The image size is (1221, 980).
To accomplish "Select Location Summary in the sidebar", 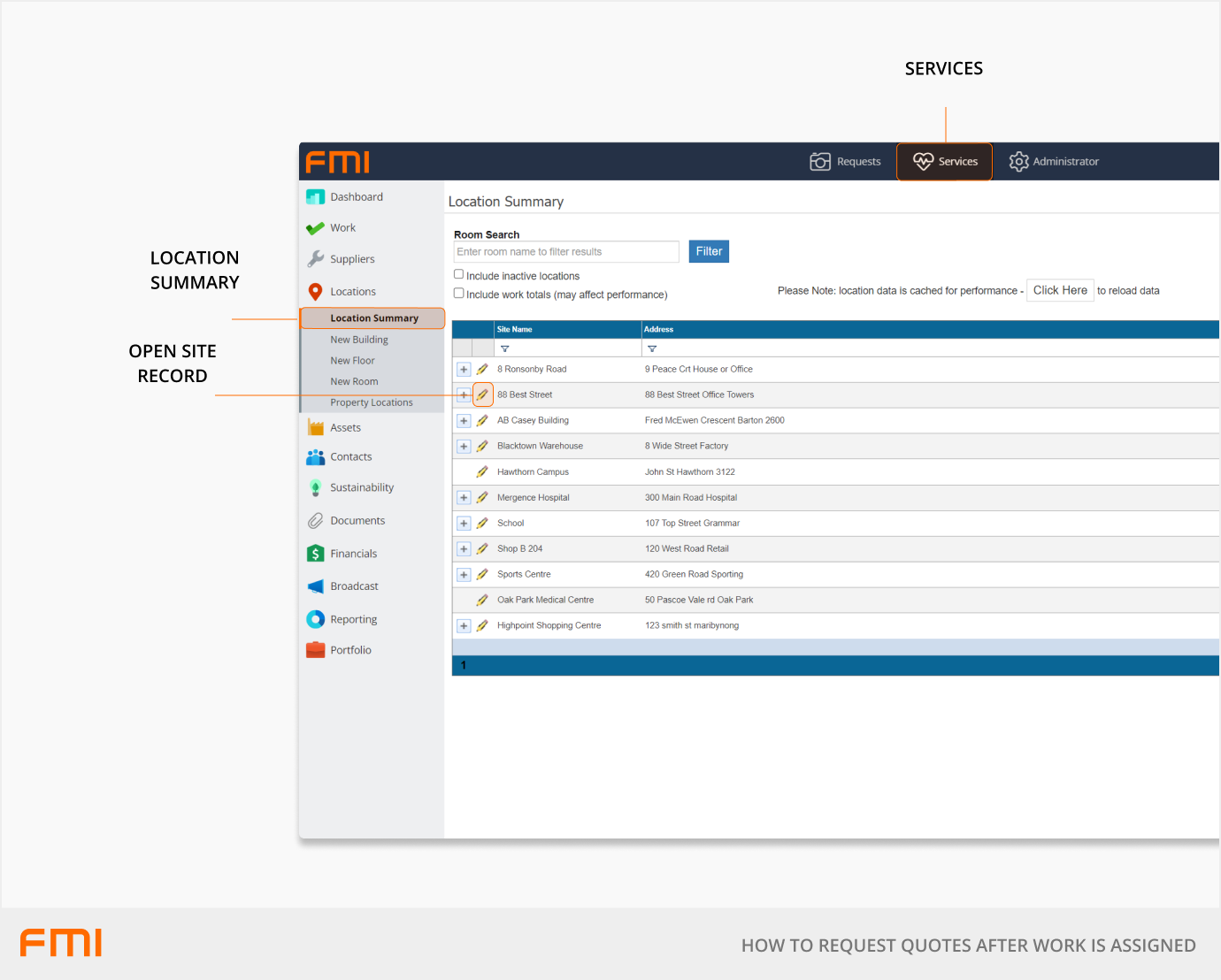I will 373,318.
